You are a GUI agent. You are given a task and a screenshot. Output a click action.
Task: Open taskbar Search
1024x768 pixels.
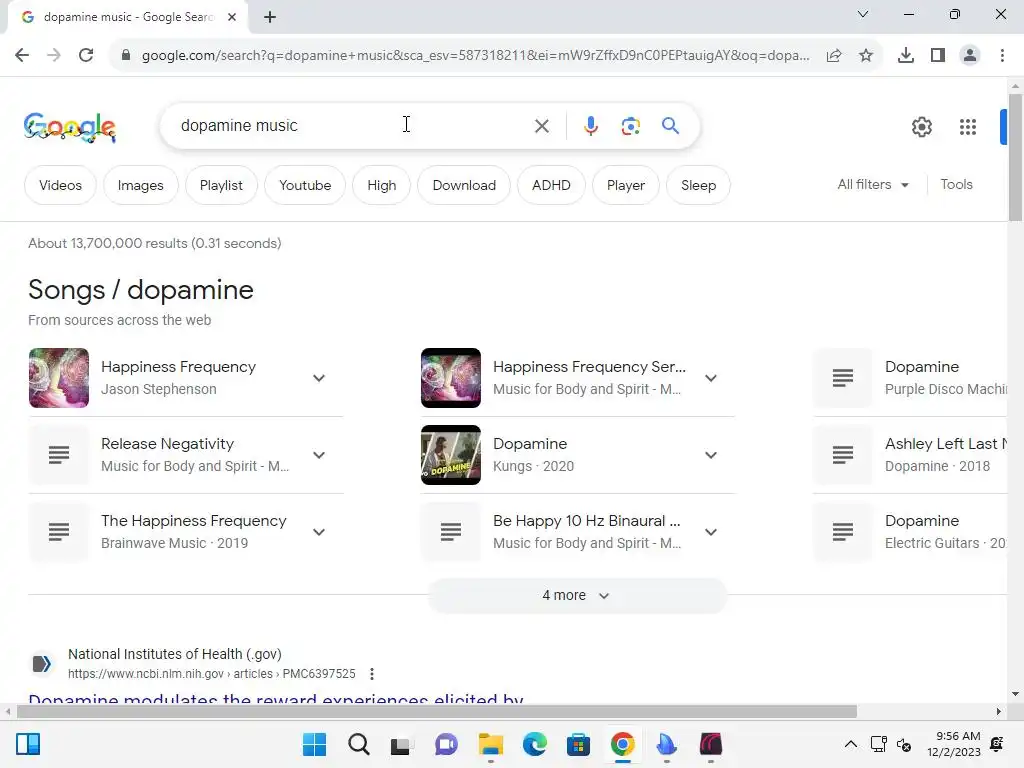coord(359,744)
